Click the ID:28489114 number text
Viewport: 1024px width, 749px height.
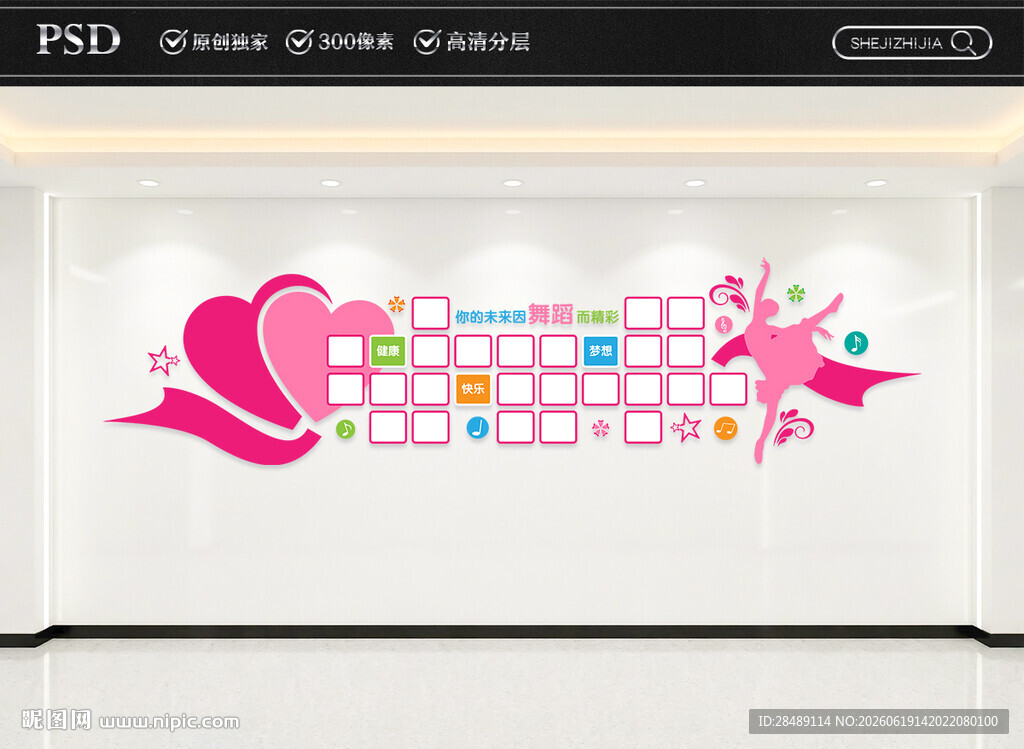point(794,722)
